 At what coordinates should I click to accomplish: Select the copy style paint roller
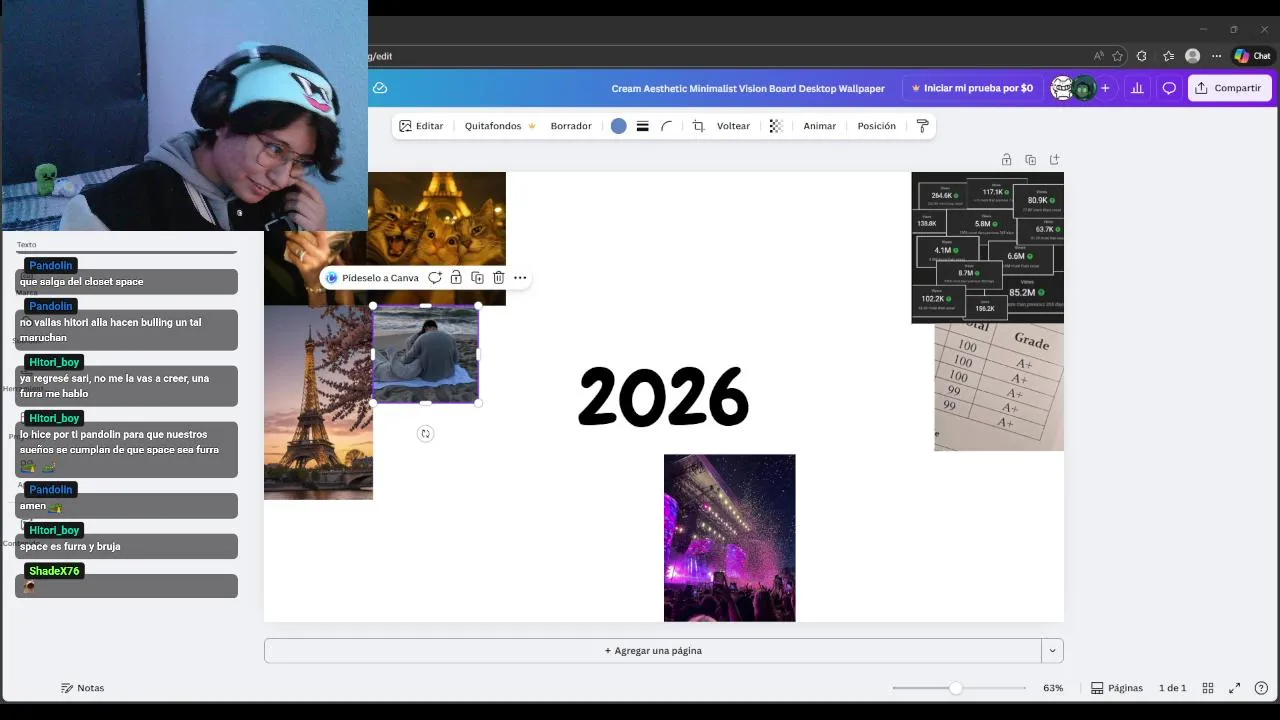click(922, 126)
